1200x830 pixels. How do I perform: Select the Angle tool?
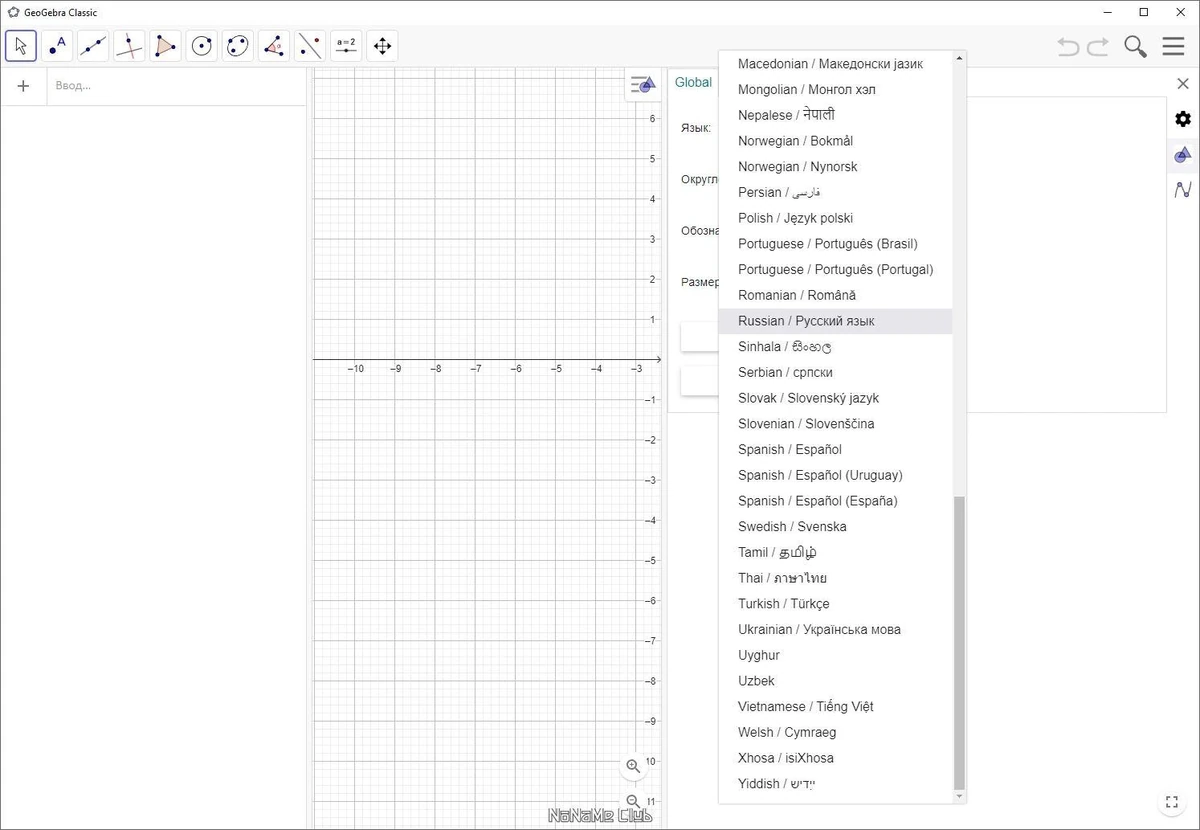[274, 46]
